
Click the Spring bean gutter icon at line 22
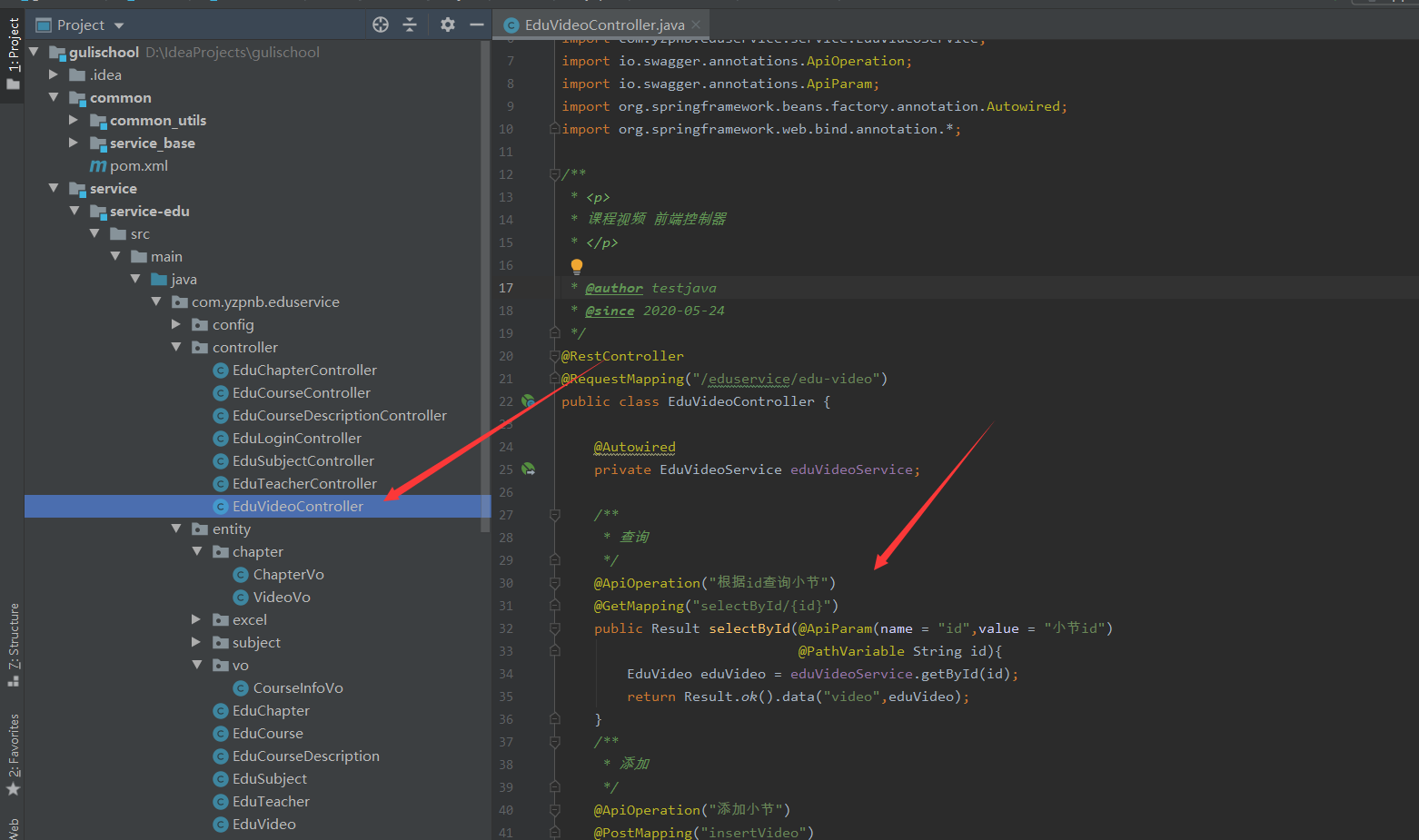pos(528,401)
